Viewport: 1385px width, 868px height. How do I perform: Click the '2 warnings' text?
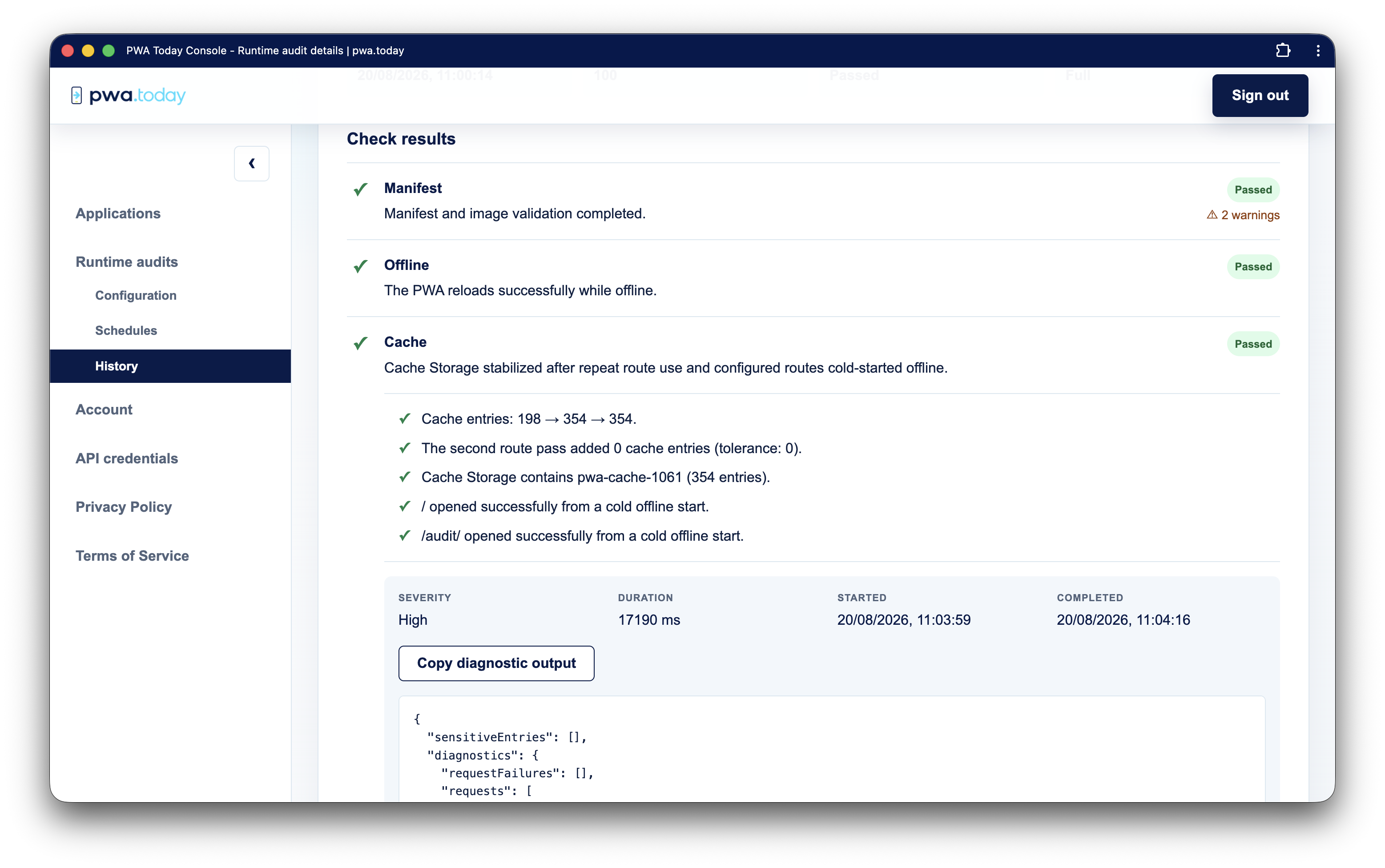(x=1250, y=215)
